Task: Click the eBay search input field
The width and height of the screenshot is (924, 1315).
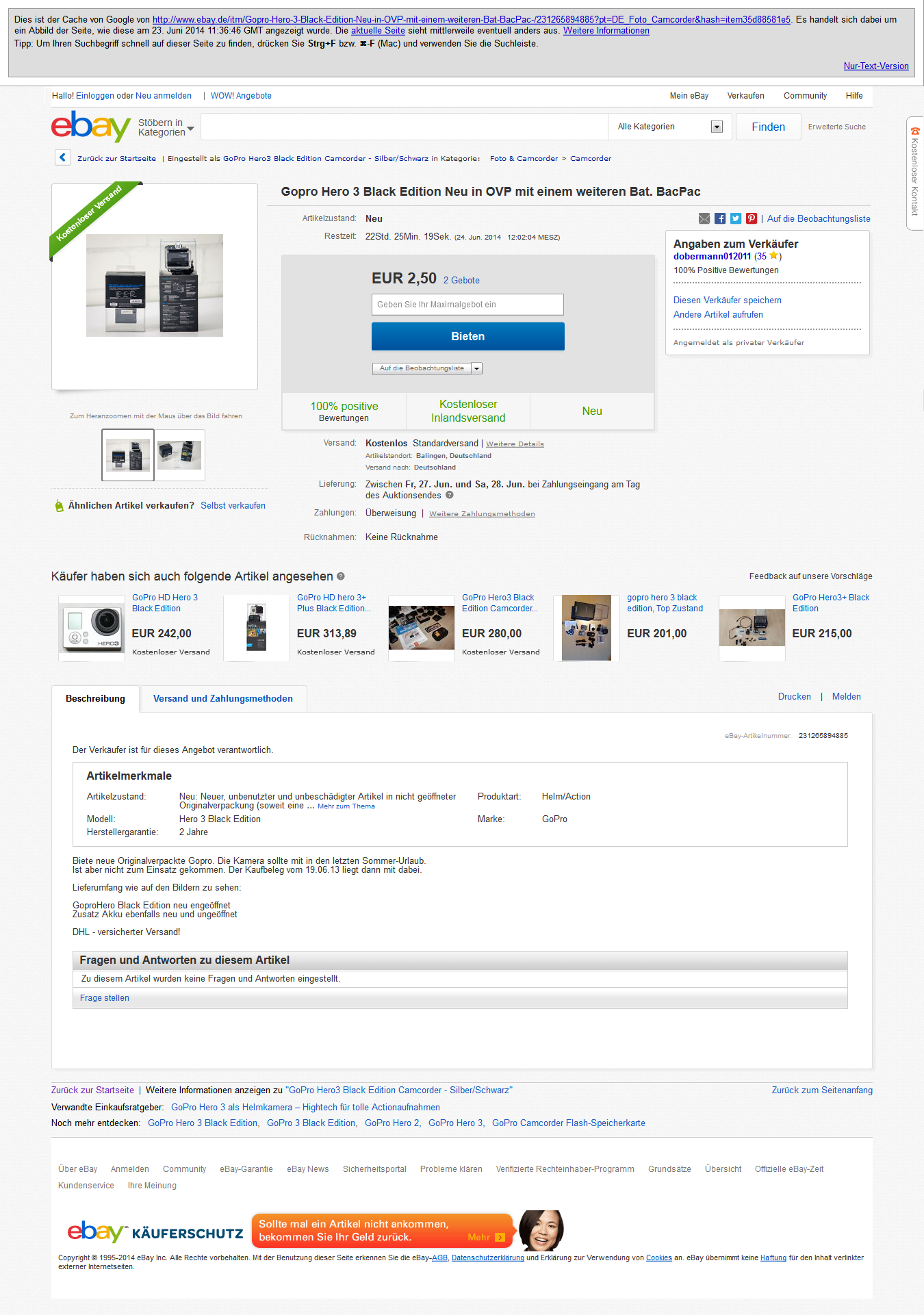Action: (x=405, y=127)
